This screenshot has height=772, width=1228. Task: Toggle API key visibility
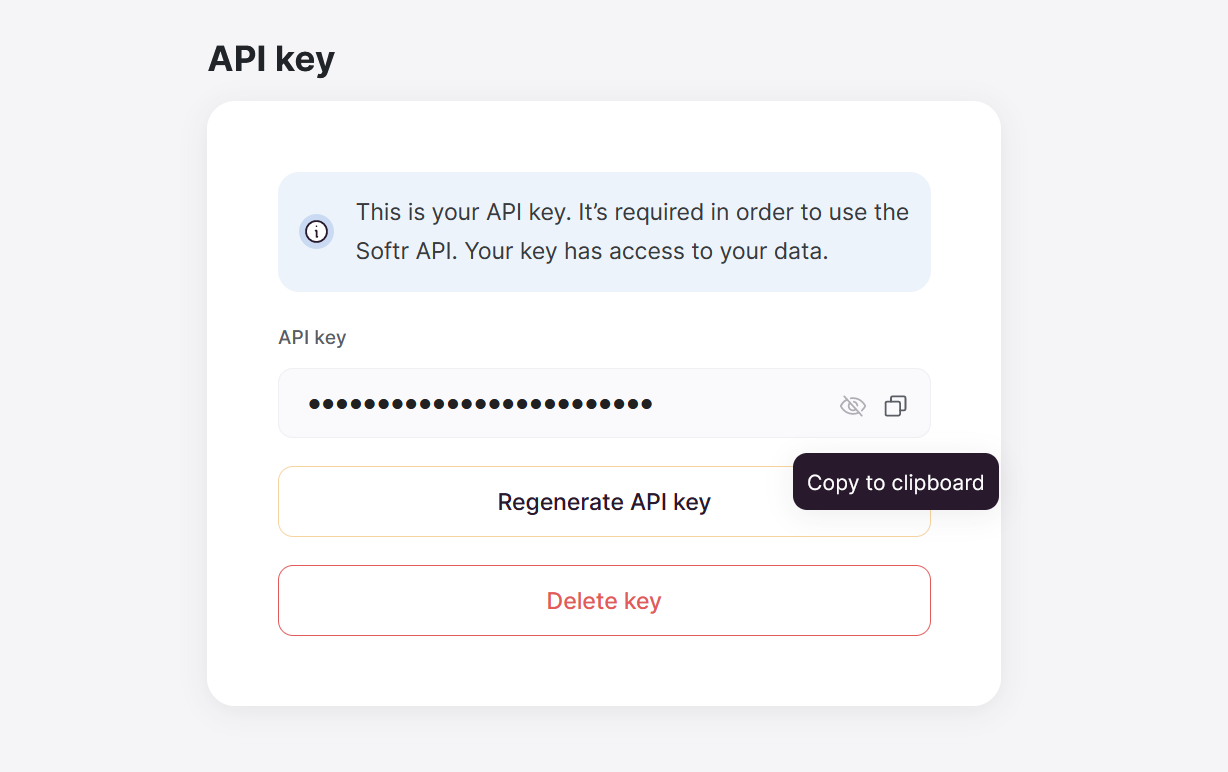click(x=852, y=405)
